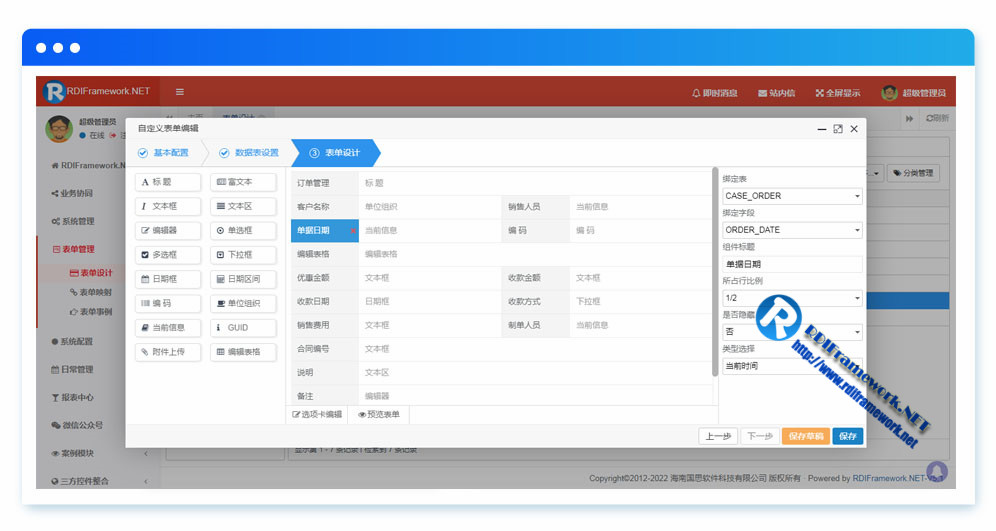Viewport: 996px width, 531px height.
Task: Add a 编辑器 editor component
Action: (x=168, y=230)
